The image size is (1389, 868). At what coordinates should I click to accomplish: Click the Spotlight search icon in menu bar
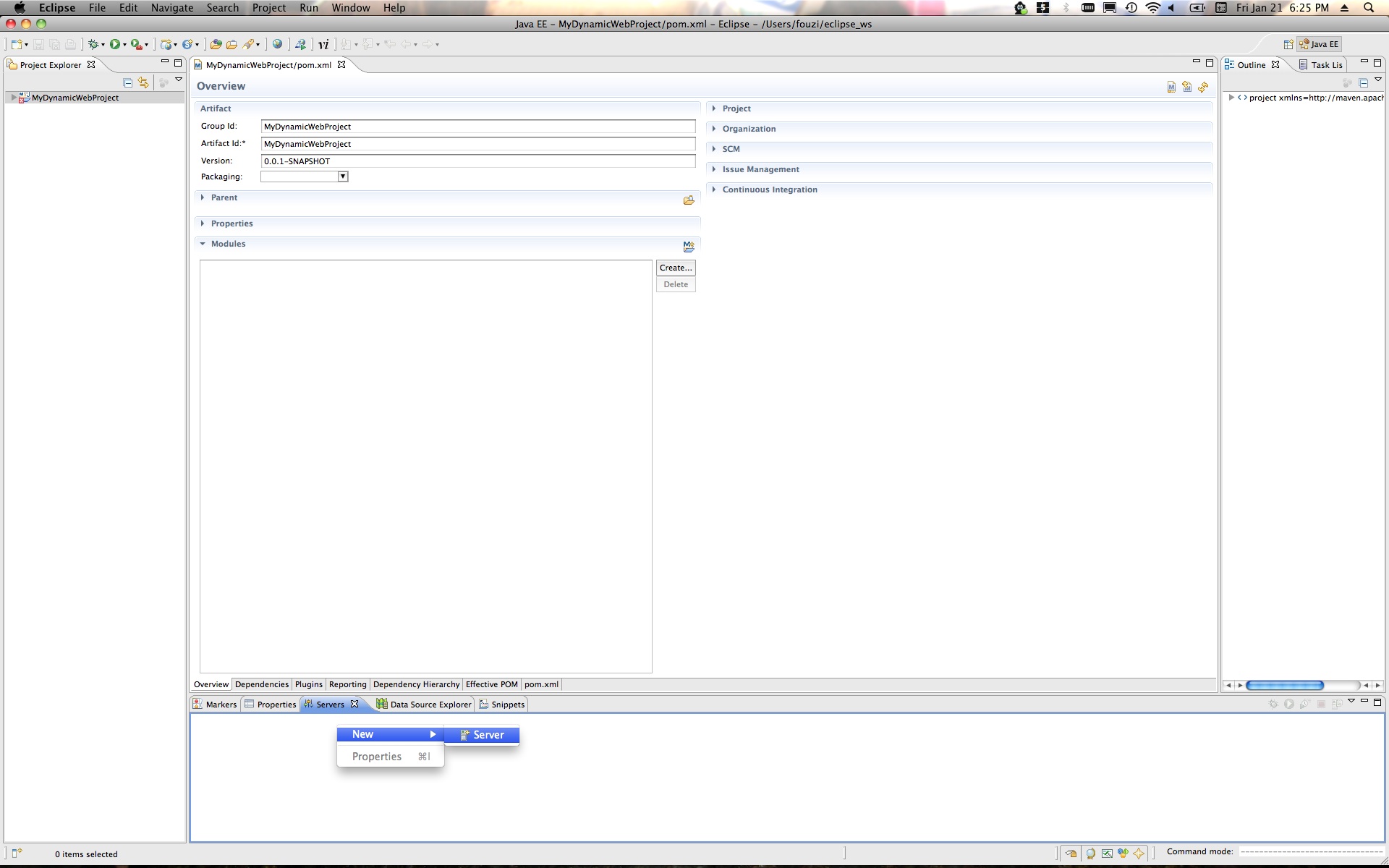pyautogui.click(x=1369, y=8)
